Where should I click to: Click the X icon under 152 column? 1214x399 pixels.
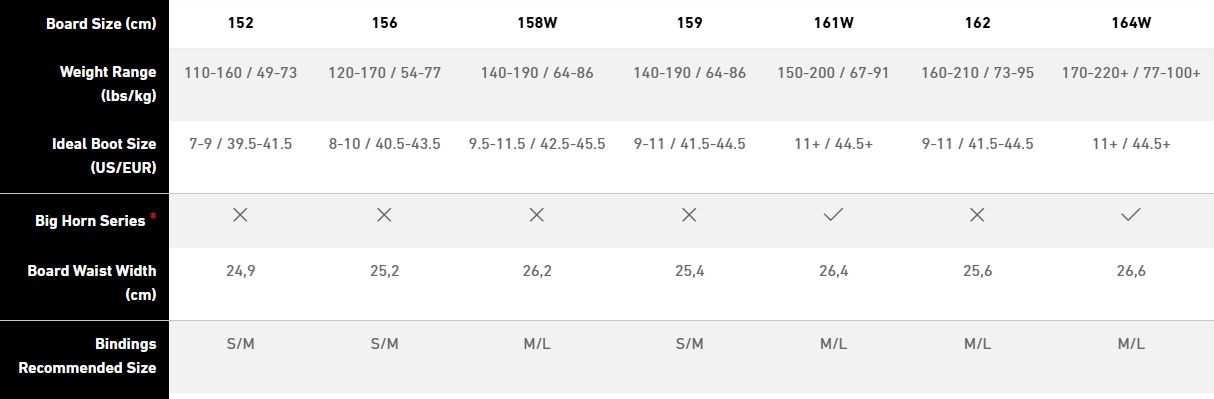[240, 215]
